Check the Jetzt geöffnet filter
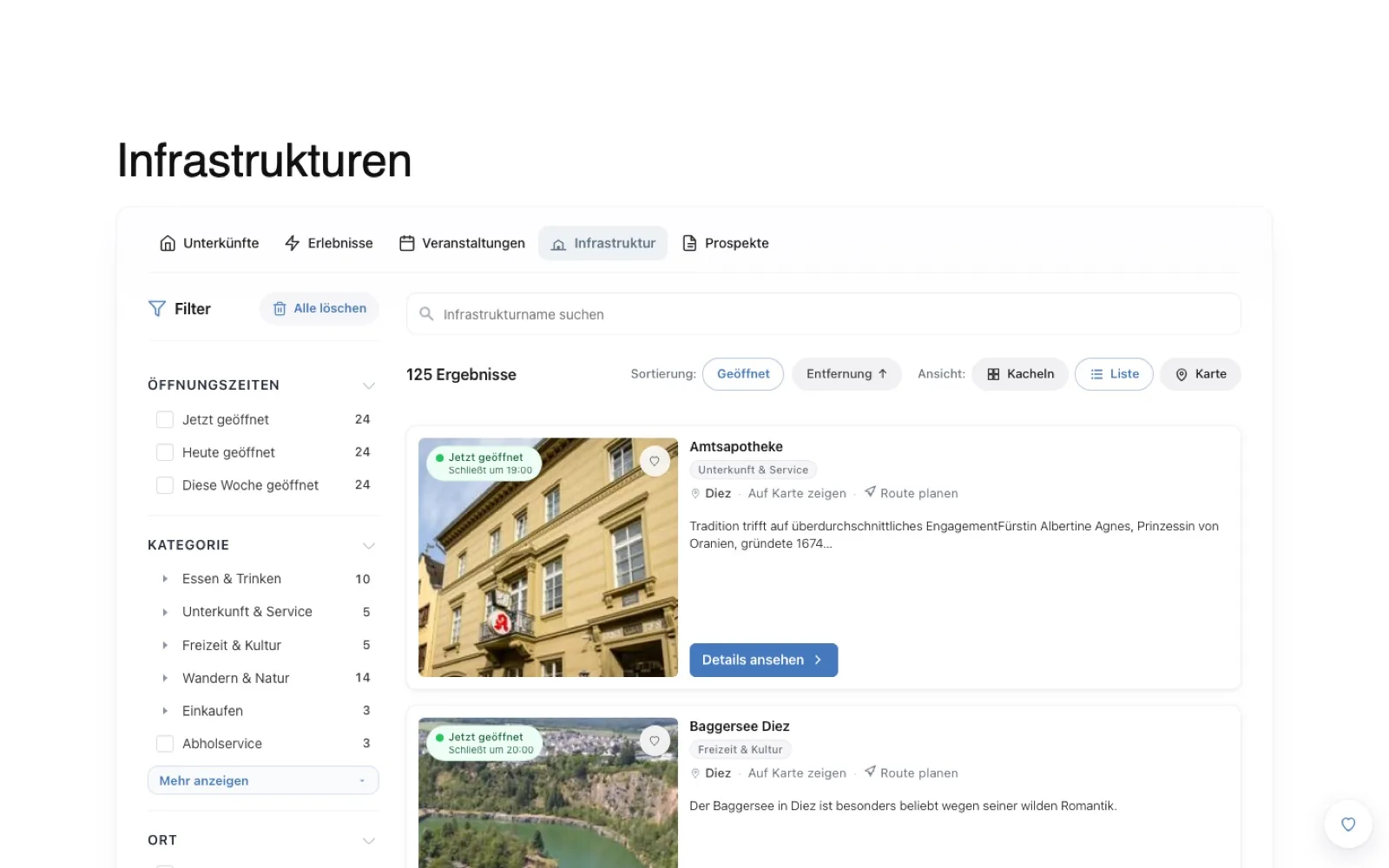 [x=165, y=420]
